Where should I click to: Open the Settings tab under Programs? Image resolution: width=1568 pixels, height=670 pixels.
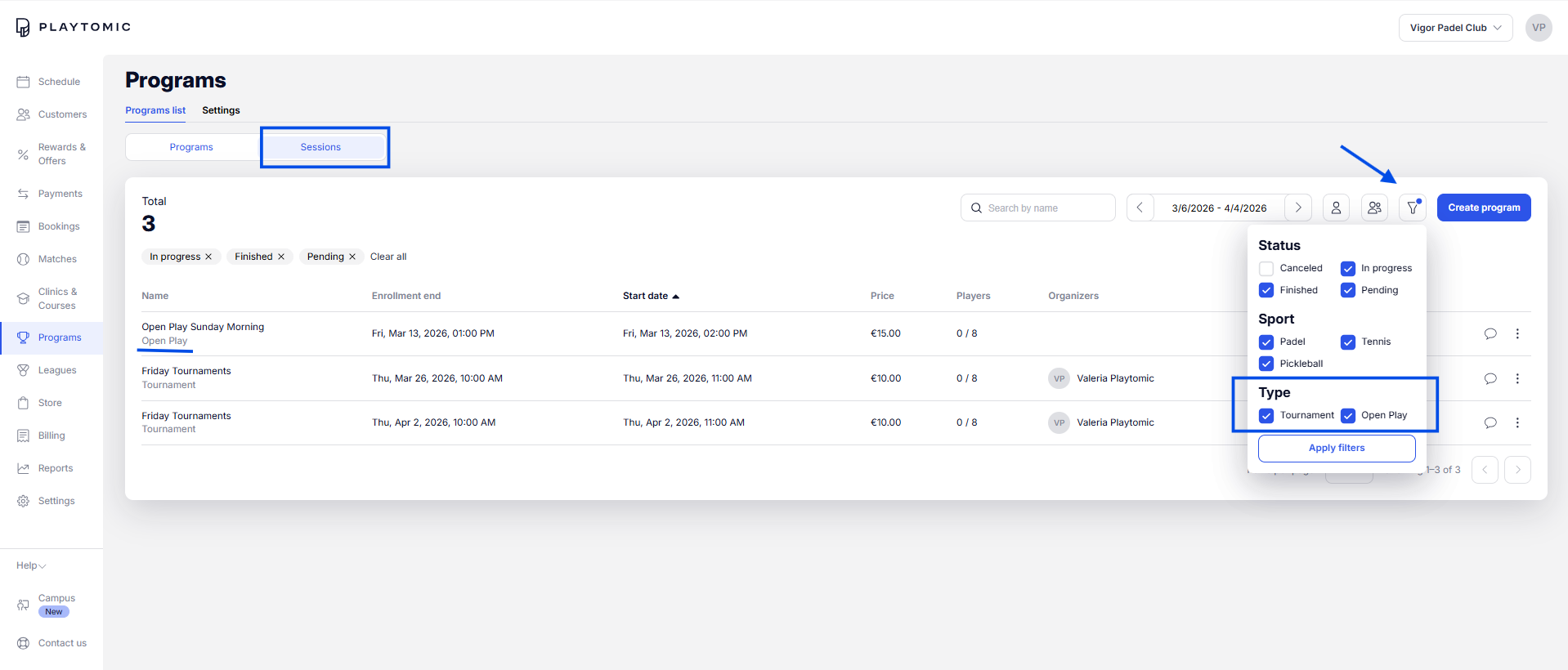click(x=221, y=110)
